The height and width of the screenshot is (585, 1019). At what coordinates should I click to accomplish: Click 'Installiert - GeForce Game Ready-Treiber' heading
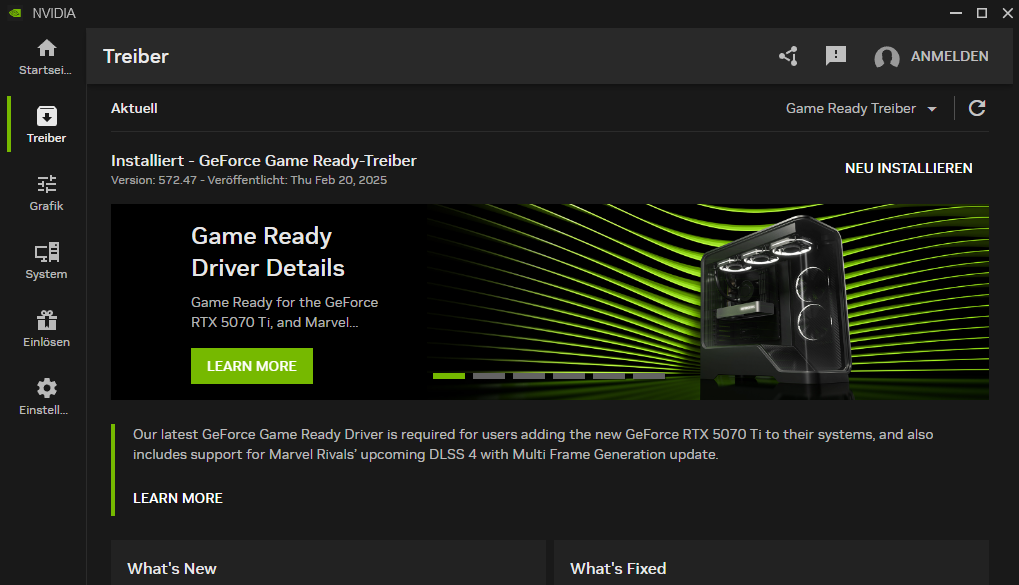(x=264, y=161)
